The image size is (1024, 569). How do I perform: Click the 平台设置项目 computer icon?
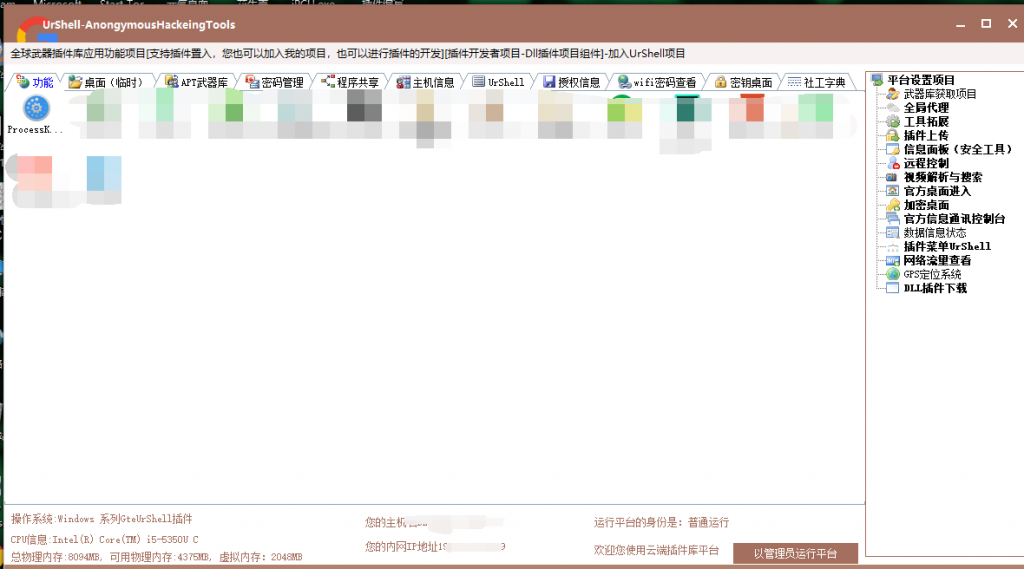pos(877,80)
